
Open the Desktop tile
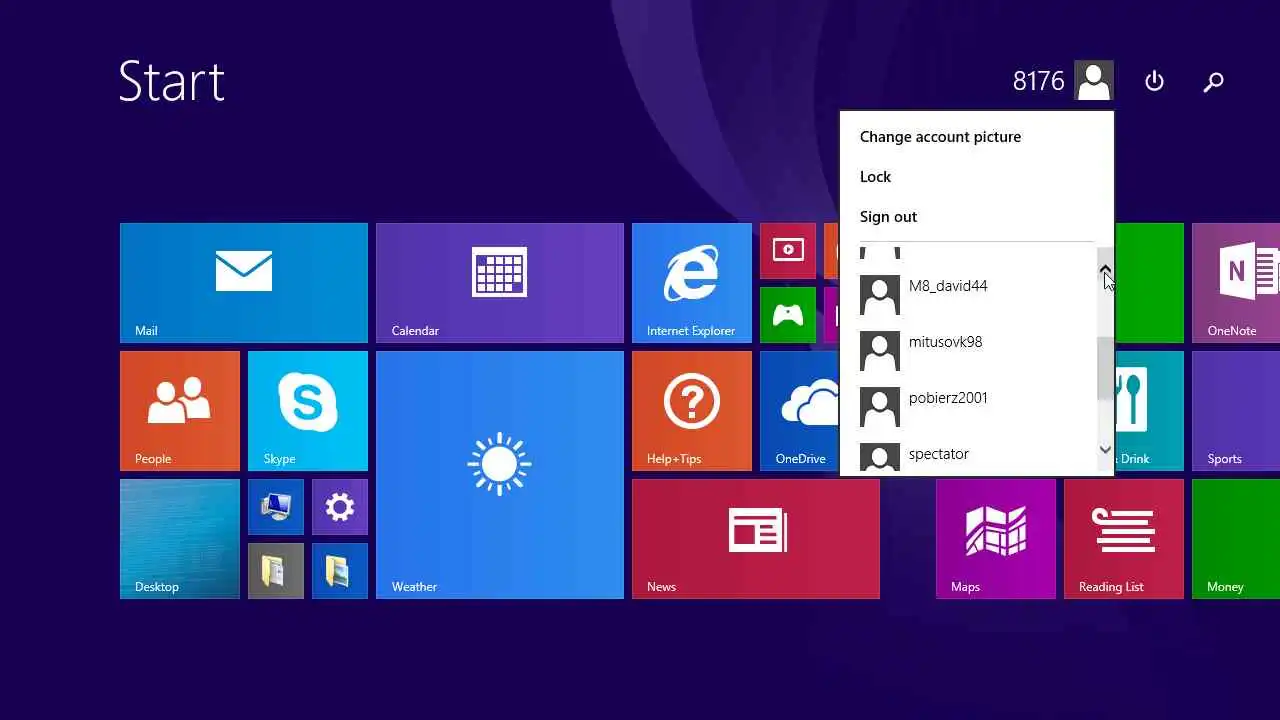tap(180, 539)
